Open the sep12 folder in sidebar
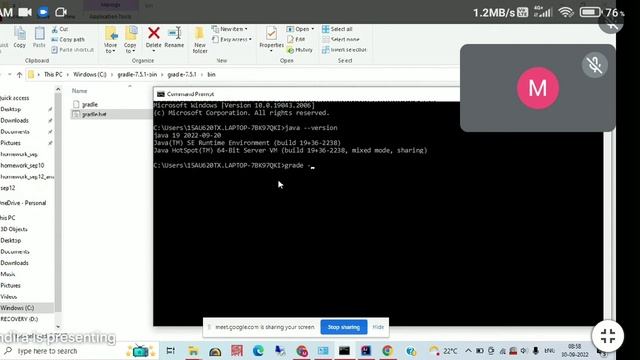The image size is (640, 360). point(8,188)
